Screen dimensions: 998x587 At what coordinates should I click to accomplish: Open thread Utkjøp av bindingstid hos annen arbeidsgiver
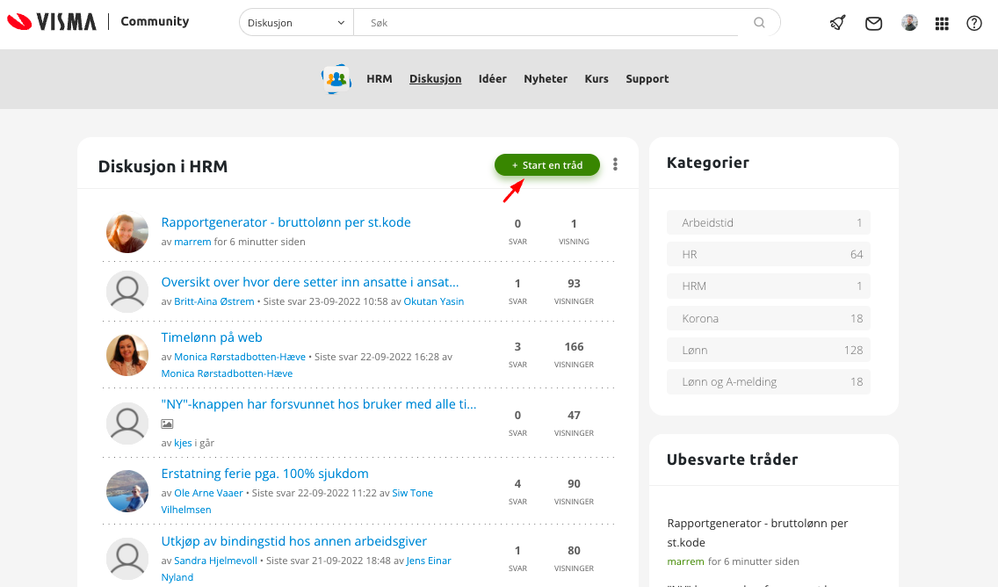point(294,541)
